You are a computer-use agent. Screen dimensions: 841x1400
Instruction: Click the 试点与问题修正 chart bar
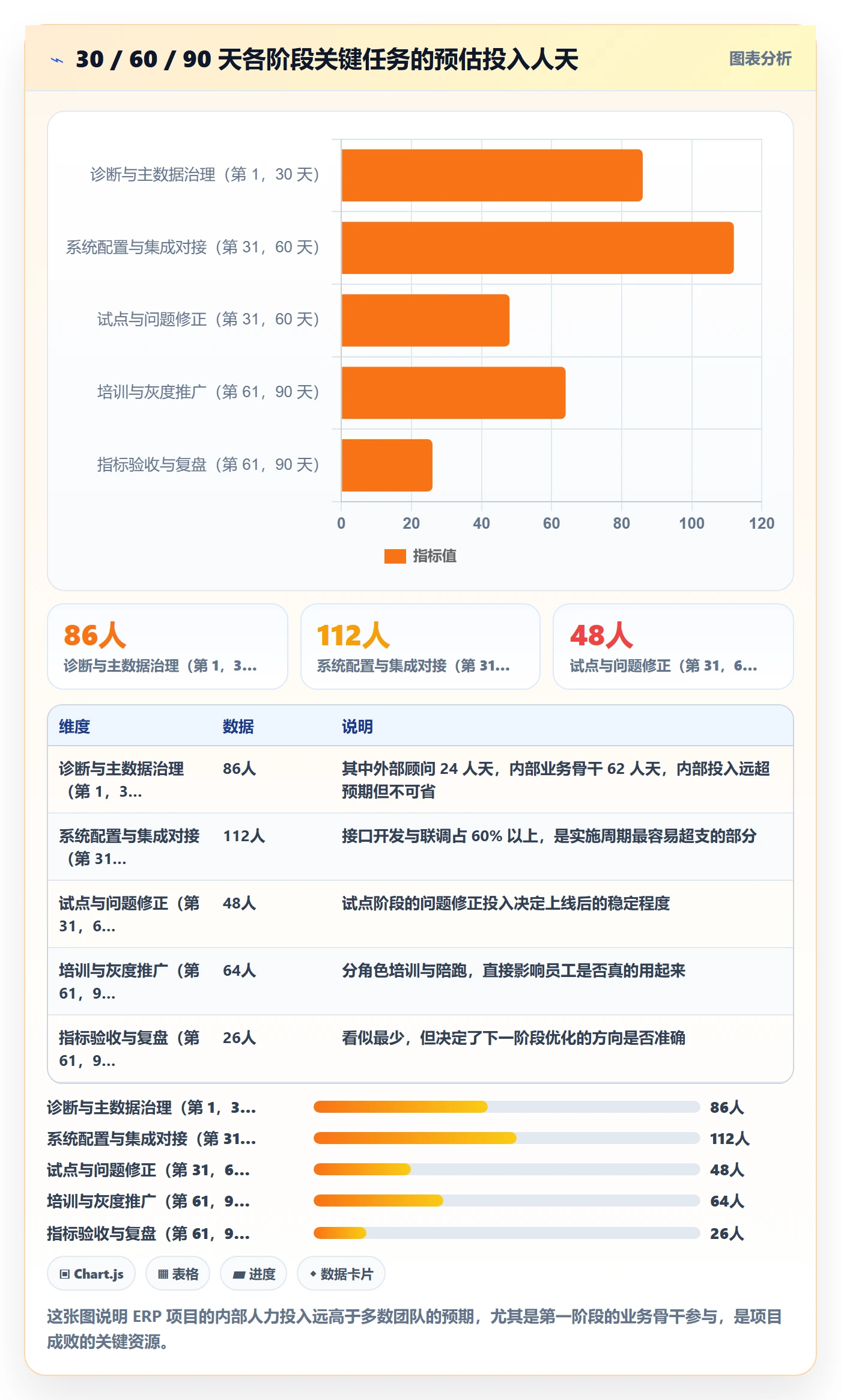pos(425,320)
